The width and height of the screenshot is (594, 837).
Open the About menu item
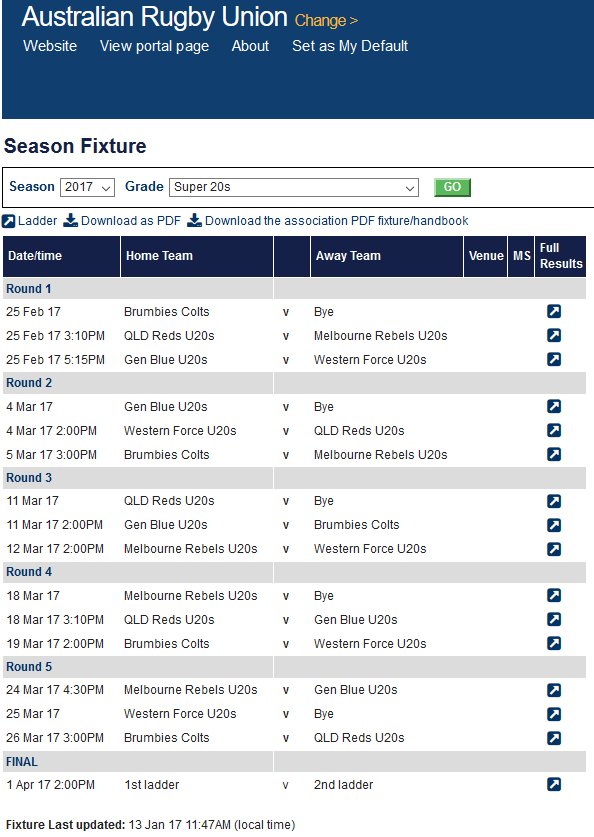[250, 46]
